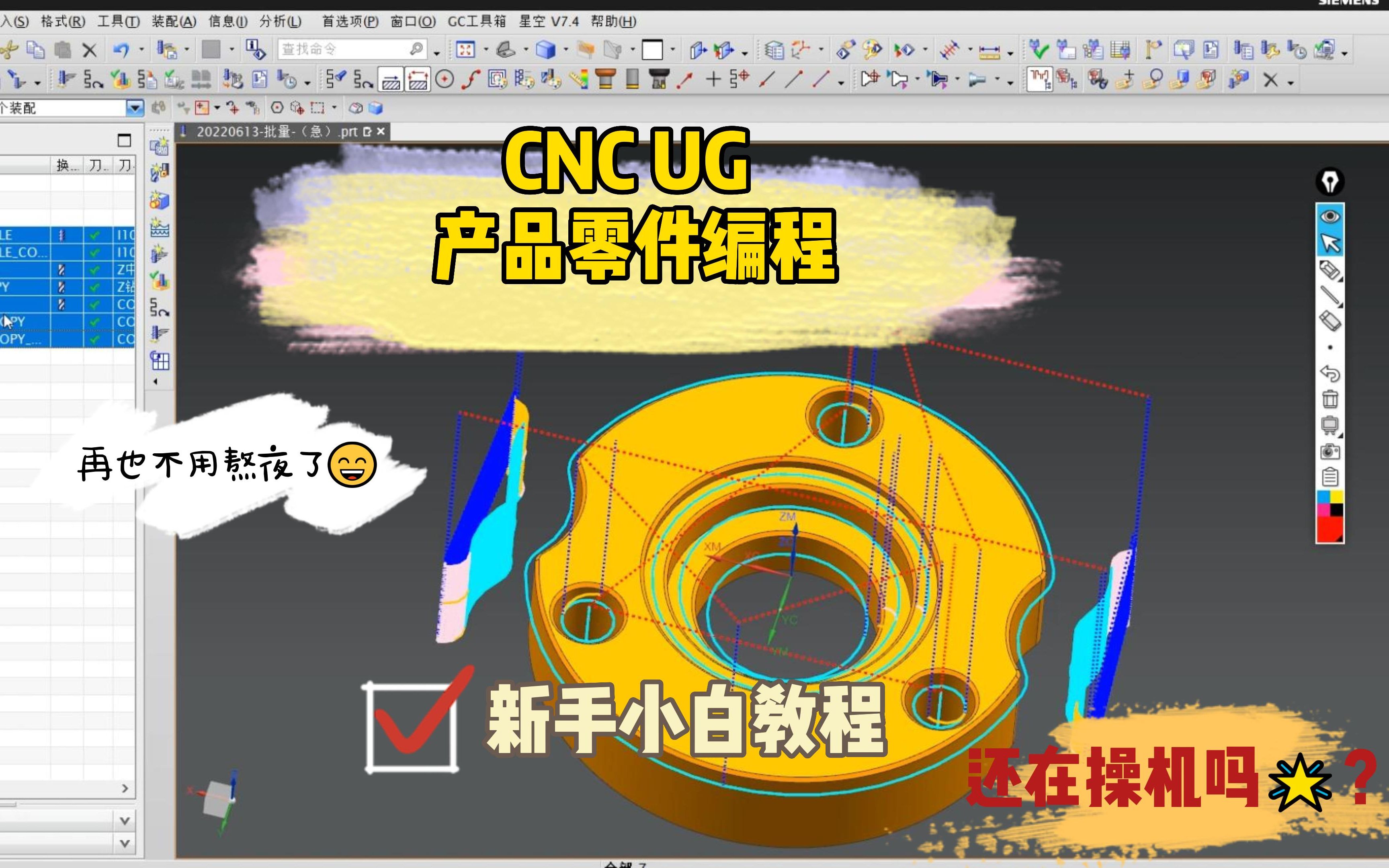Click the black face mill tool icon

(659, 79)
